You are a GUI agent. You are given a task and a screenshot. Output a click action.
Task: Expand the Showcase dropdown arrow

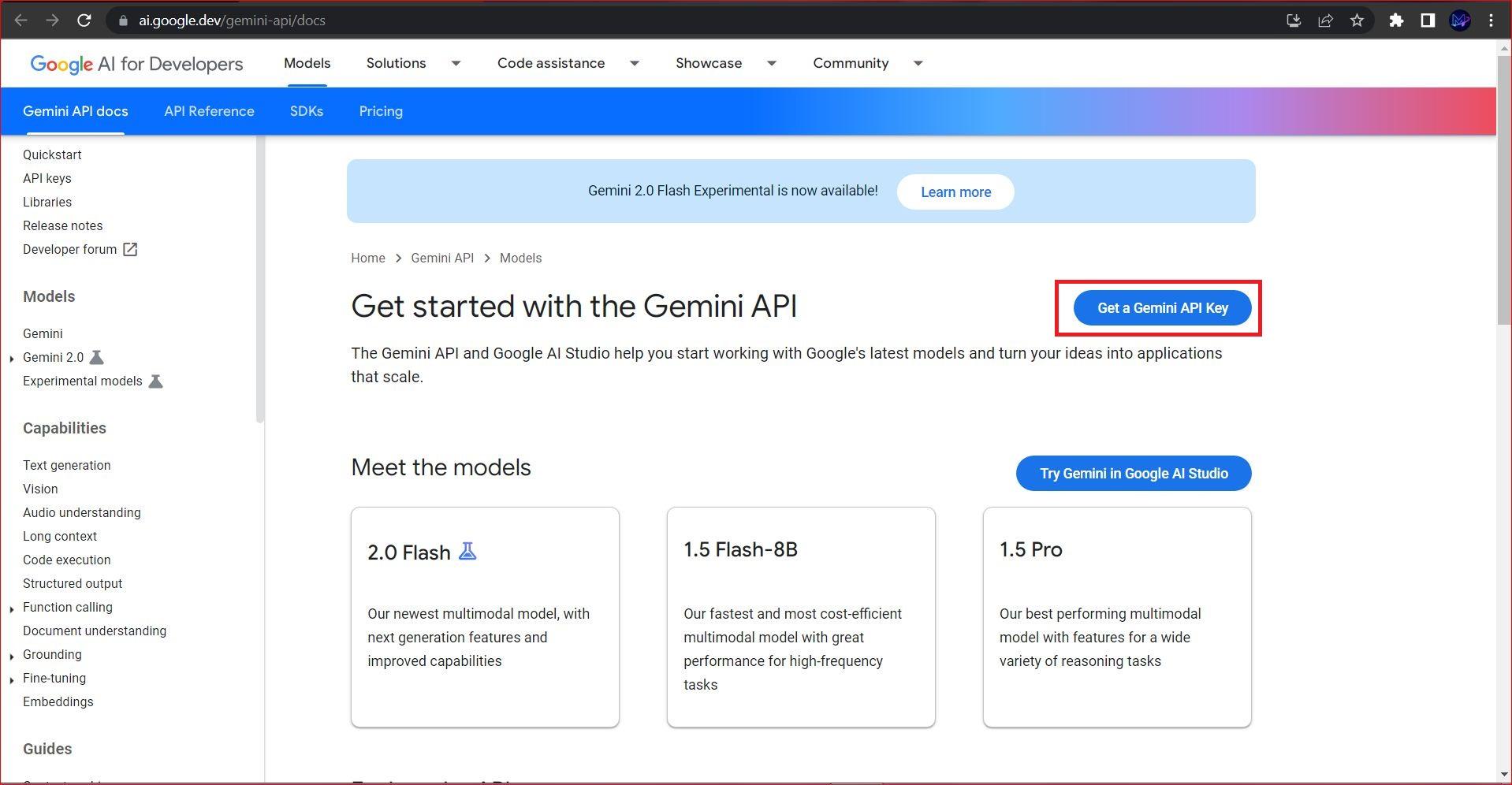(772, 63)
